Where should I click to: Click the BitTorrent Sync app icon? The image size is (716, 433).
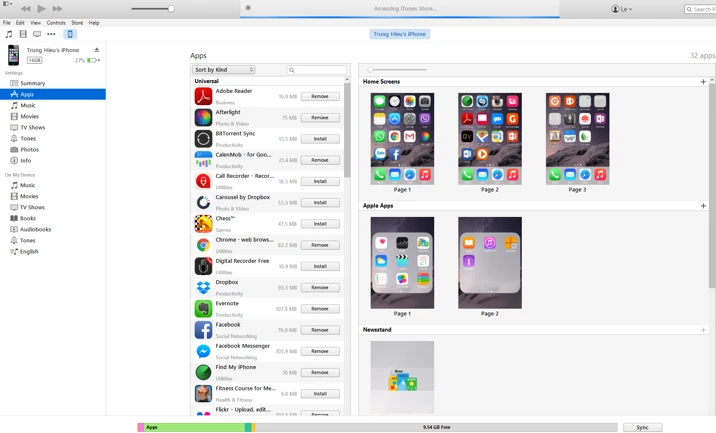(x=203, y=139)
